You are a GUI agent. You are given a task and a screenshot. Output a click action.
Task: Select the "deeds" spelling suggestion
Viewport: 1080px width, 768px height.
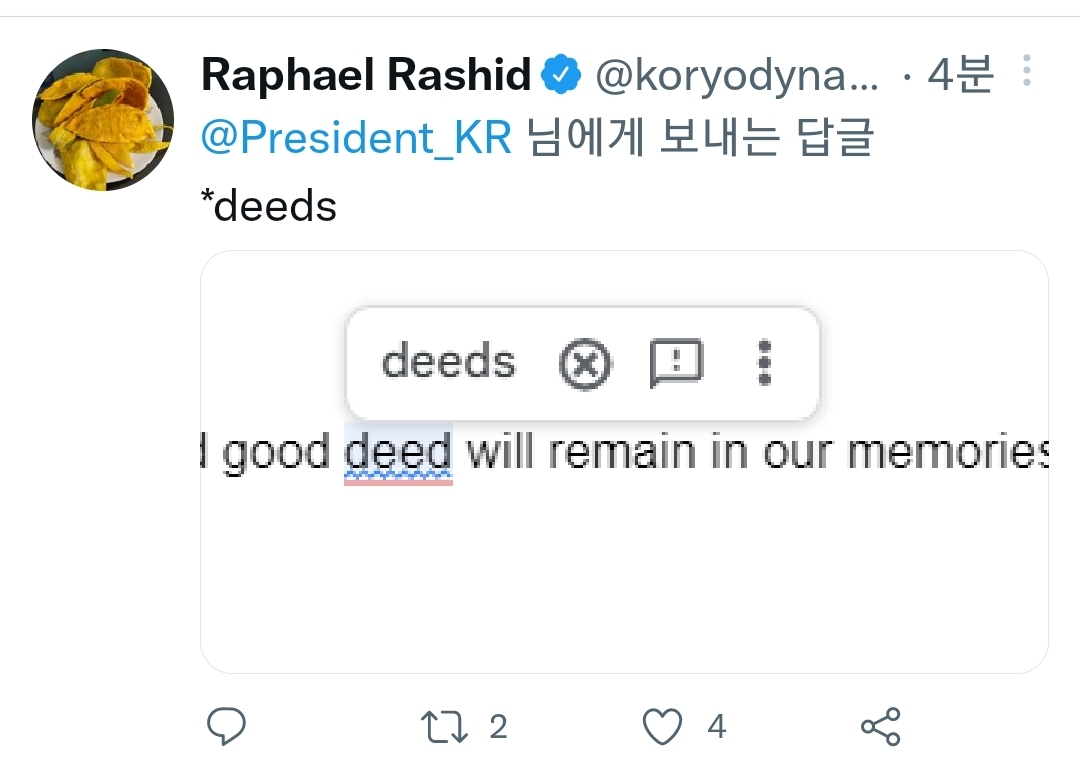coord(448,362)
